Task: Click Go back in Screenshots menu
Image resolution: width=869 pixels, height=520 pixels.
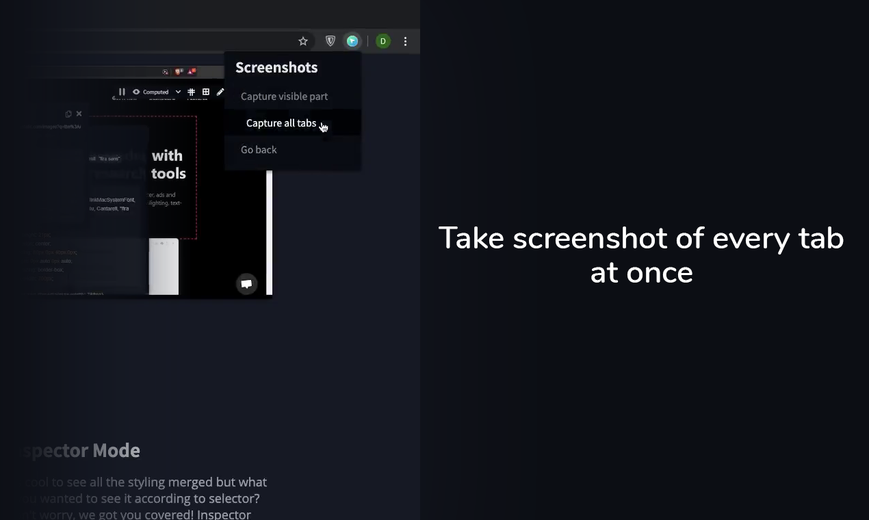Action: [x=259, y=150]
